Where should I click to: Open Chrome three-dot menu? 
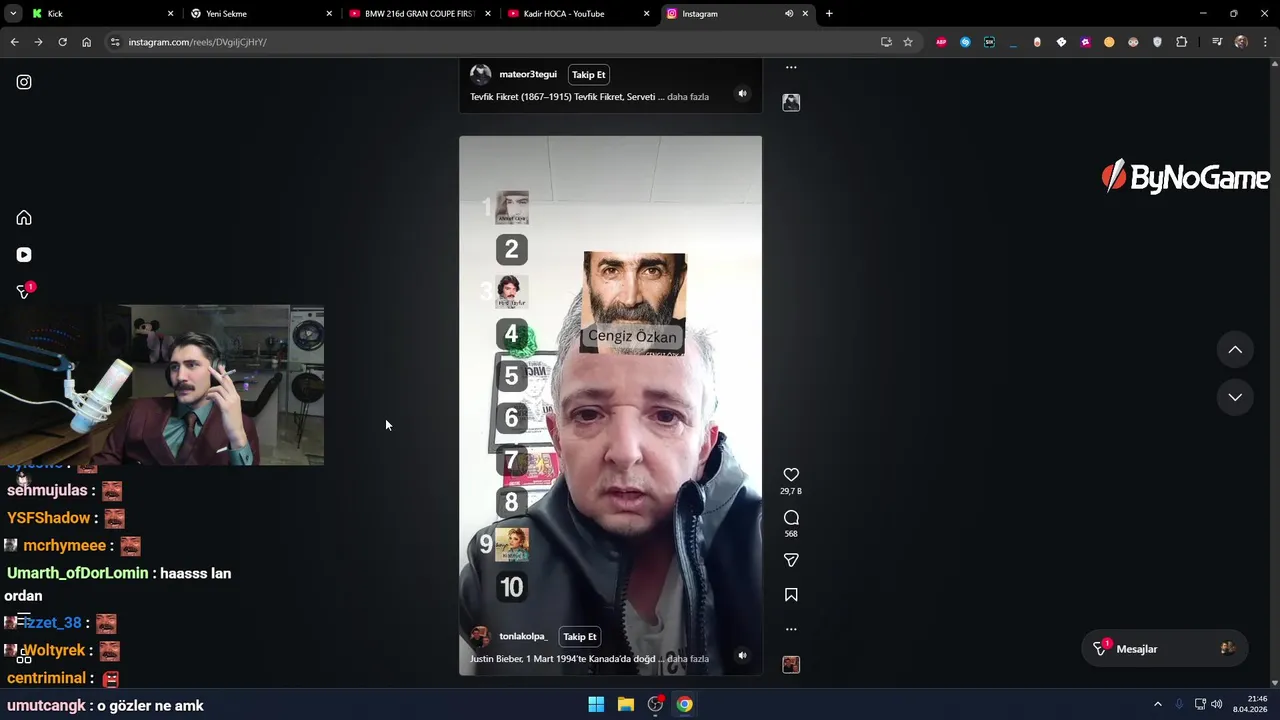point(1265,42)
